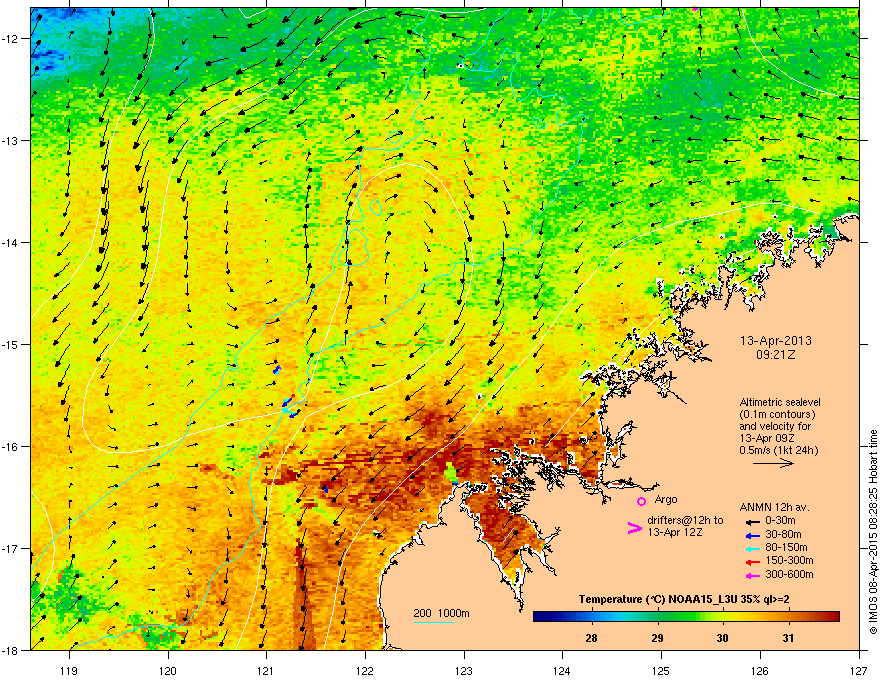The image size is (880, 680).
Task: Click the cyan 80-150m legend arrow
Action: [751, 548]
